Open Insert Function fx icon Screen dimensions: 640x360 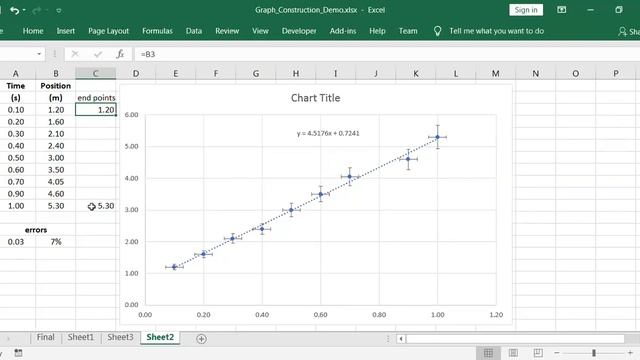[120, 54]
